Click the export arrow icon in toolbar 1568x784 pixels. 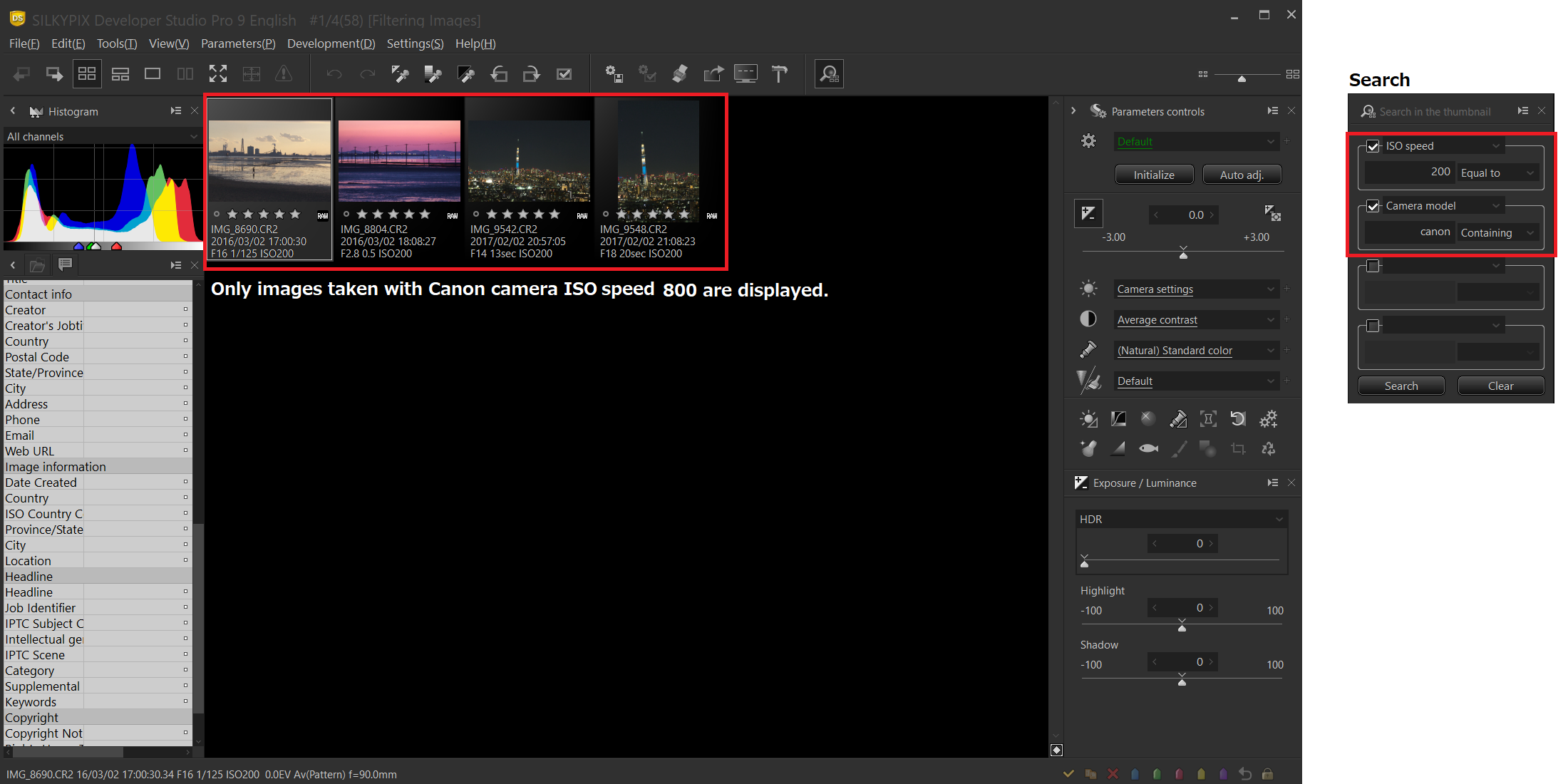713,74
